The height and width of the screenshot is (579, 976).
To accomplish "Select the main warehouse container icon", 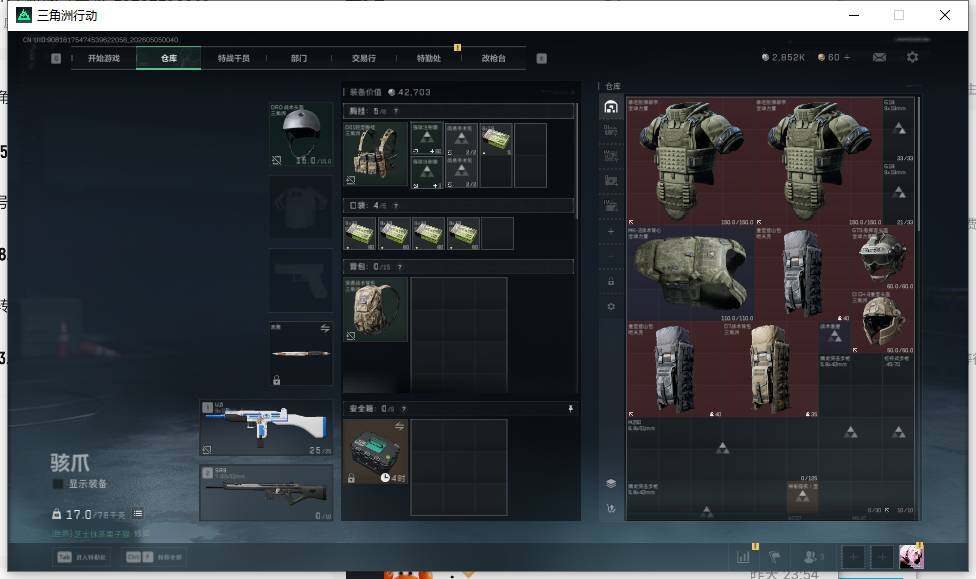I will pos(611,106).
